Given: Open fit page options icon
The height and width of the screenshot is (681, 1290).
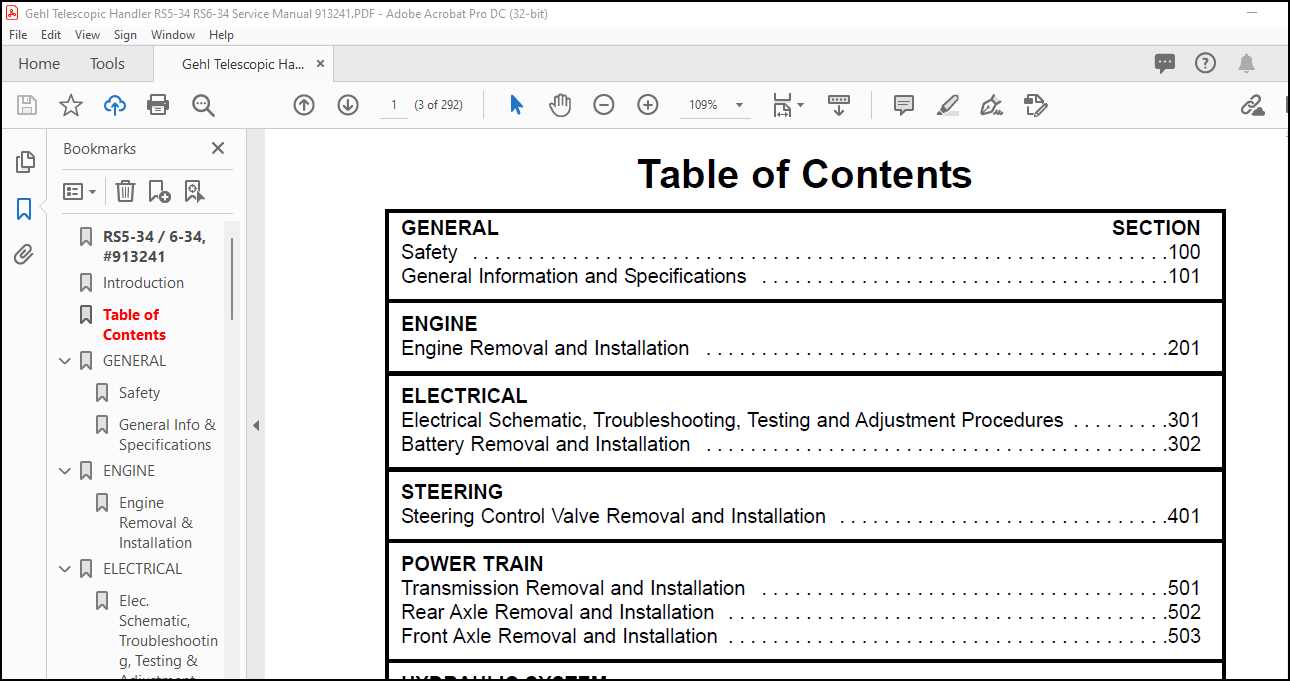Looking at the screenshot, I should [788, 105].
